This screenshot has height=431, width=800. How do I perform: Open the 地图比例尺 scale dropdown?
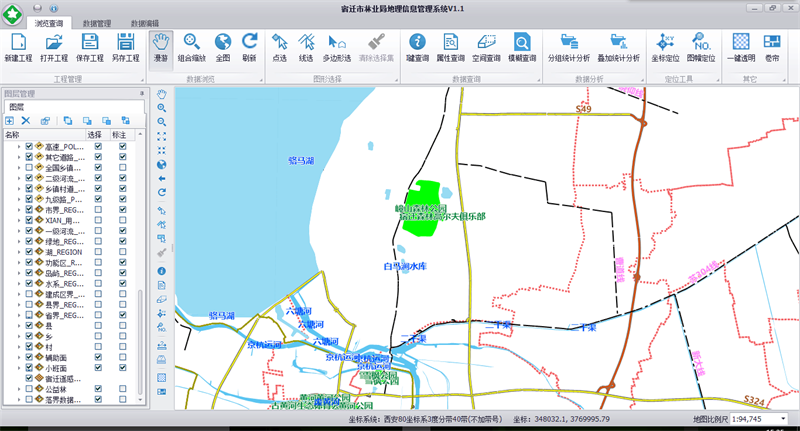coord(783,419)
